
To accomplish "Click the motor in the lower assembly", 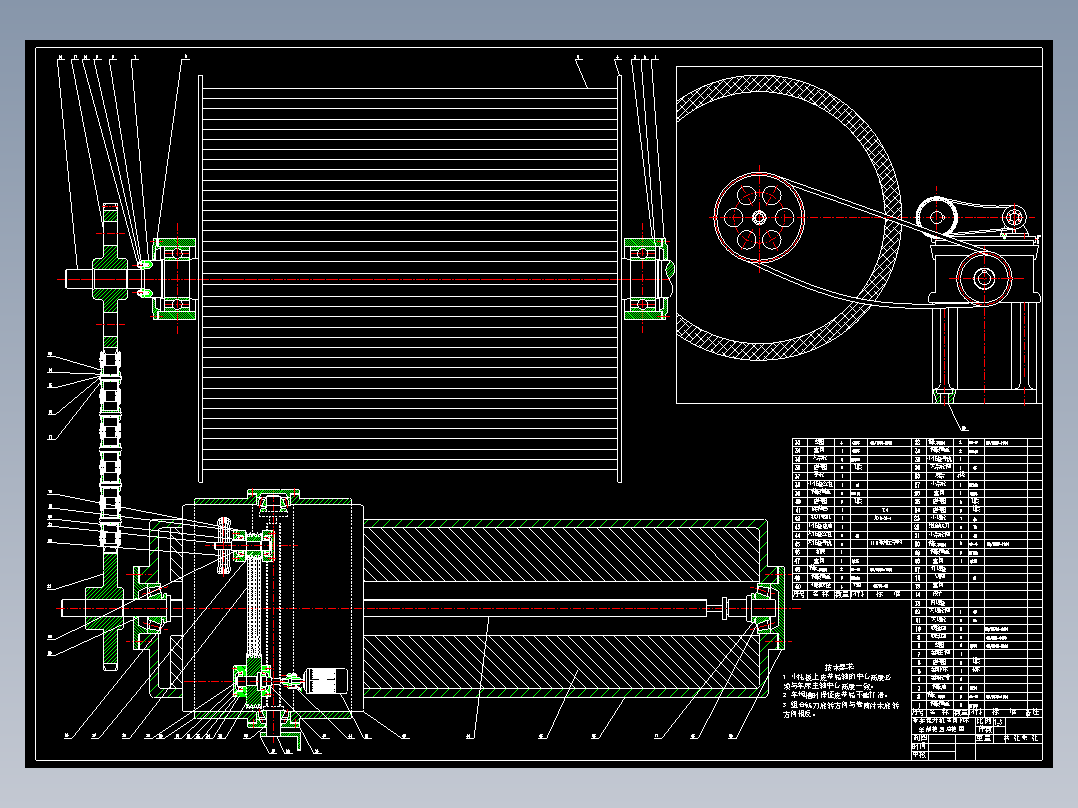I will pos(325,681).
